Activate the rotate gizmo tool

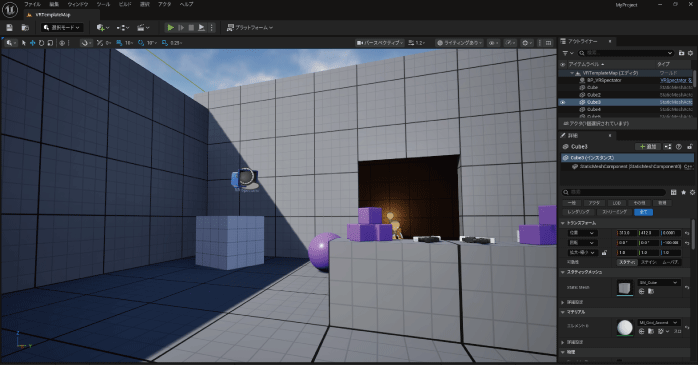pos(41,43)
